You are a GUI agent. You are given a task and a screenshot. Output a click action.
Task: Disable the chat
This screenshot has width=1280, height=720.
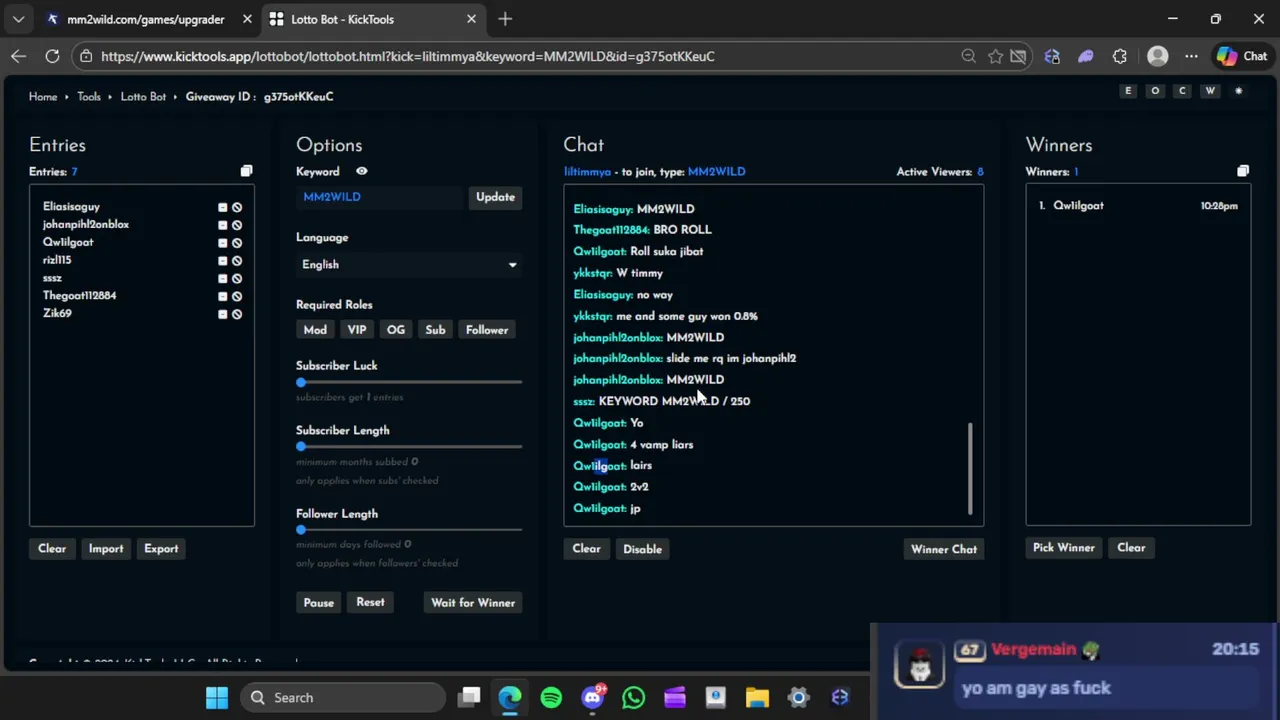(x=642, y=549)
